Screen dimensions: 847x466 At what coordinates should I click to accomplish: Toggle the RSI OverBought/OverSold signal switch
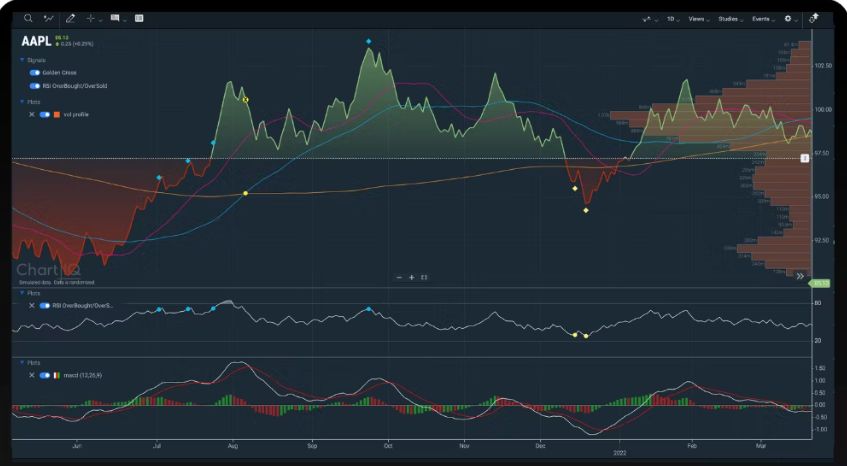pyautogui.click(x=35, y=86)
